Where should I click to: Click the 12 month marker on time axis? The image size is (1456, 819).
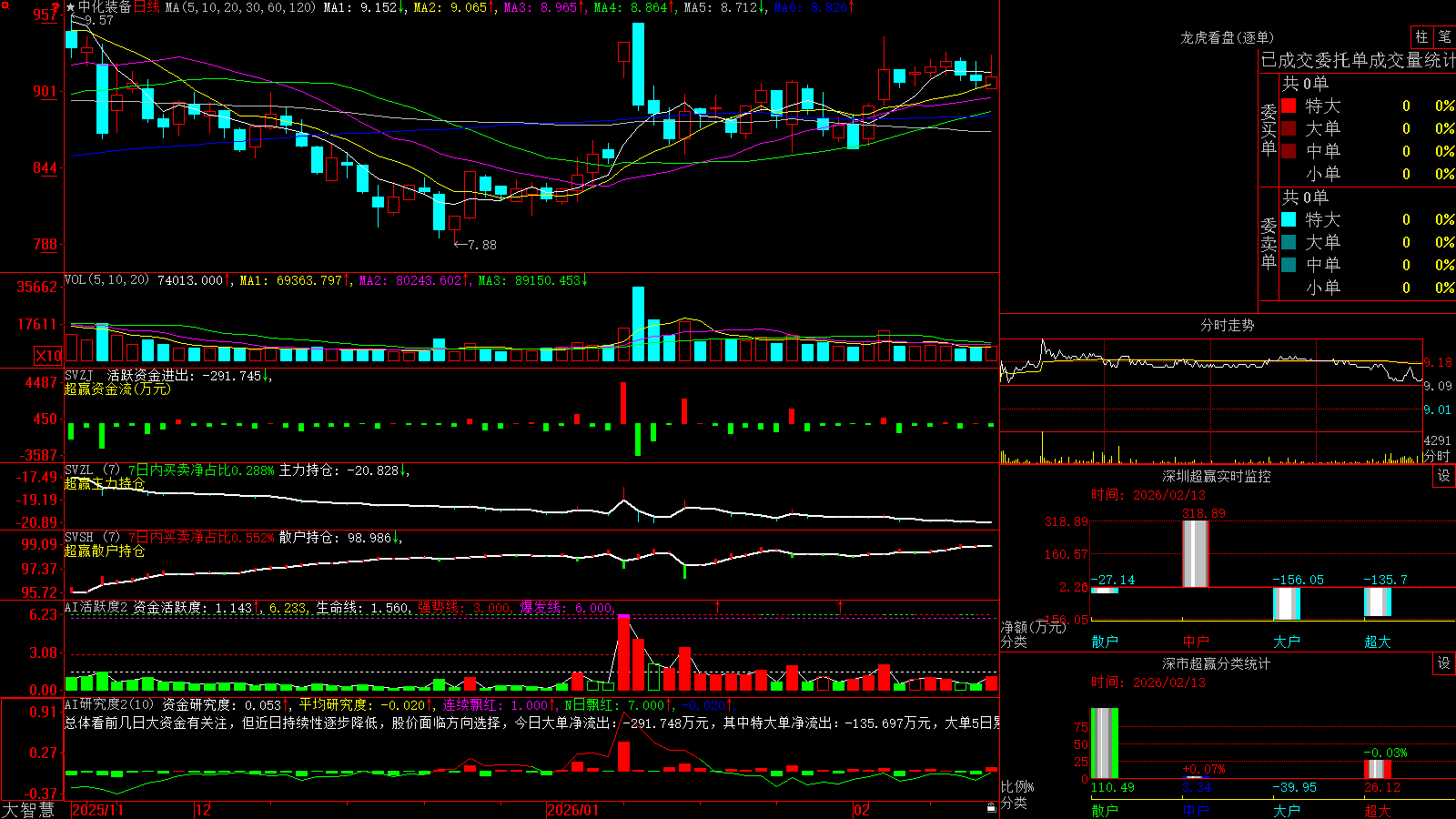(203, 810)
